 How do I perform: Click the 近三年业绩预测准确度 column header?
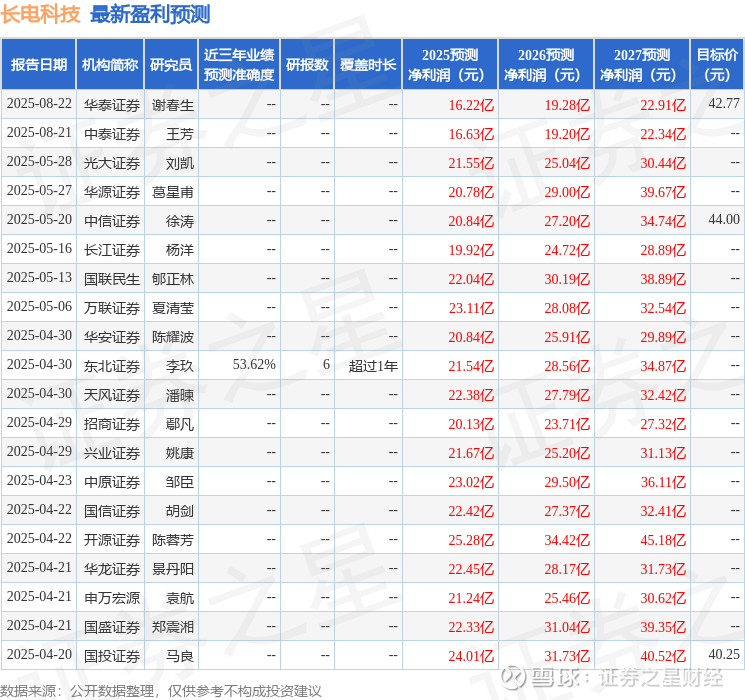click(x=239, y=65)
